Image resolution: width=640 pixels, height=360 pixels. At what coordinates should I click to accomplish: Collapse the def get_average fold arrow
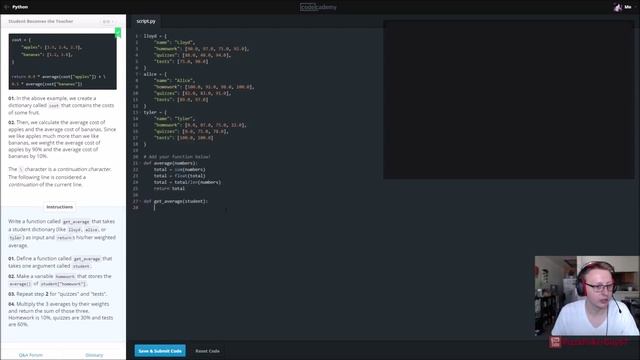tap(141, 201)
